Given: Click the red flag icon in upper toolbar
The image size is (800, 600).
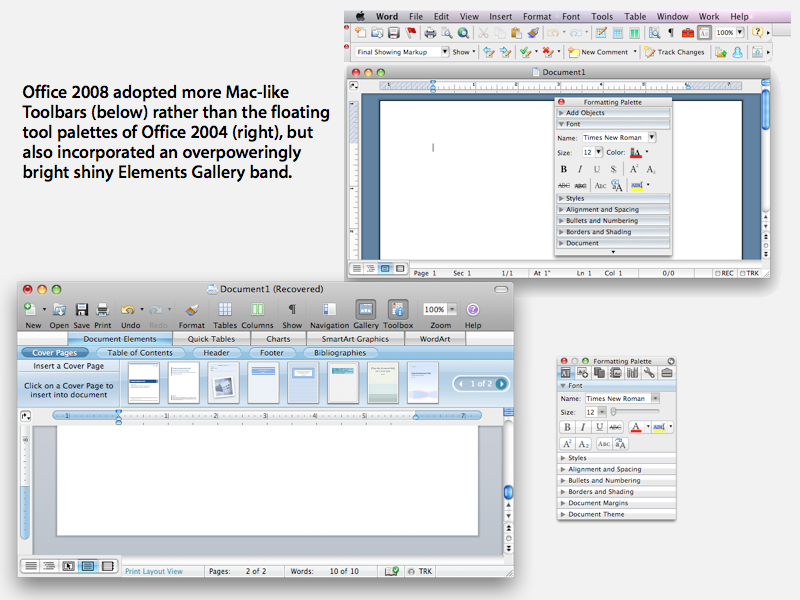Looking at the screenshot, I should pos(411,33).
